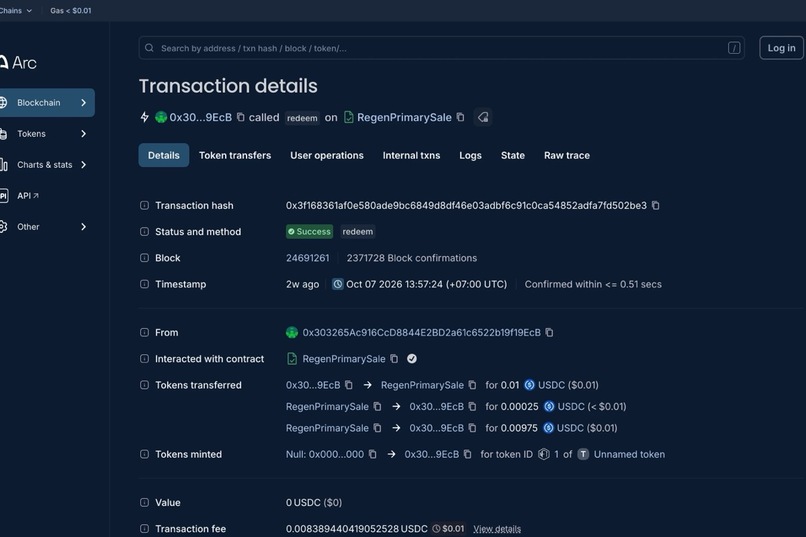Open block 24691261
Viewport: 806px width, 537px height.
click(x=307, y=258)
